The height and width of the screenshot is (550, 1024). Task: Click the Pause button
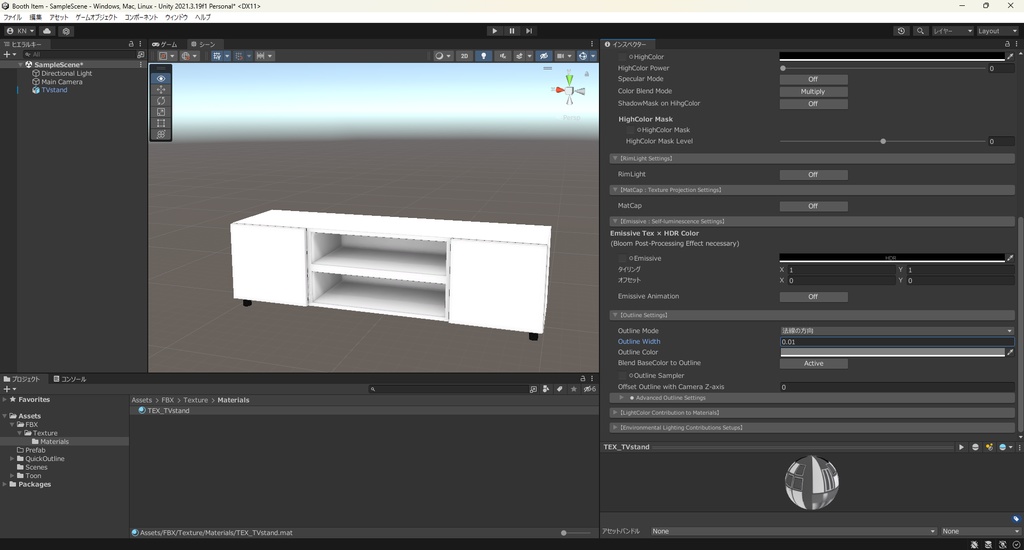(512, 31)
